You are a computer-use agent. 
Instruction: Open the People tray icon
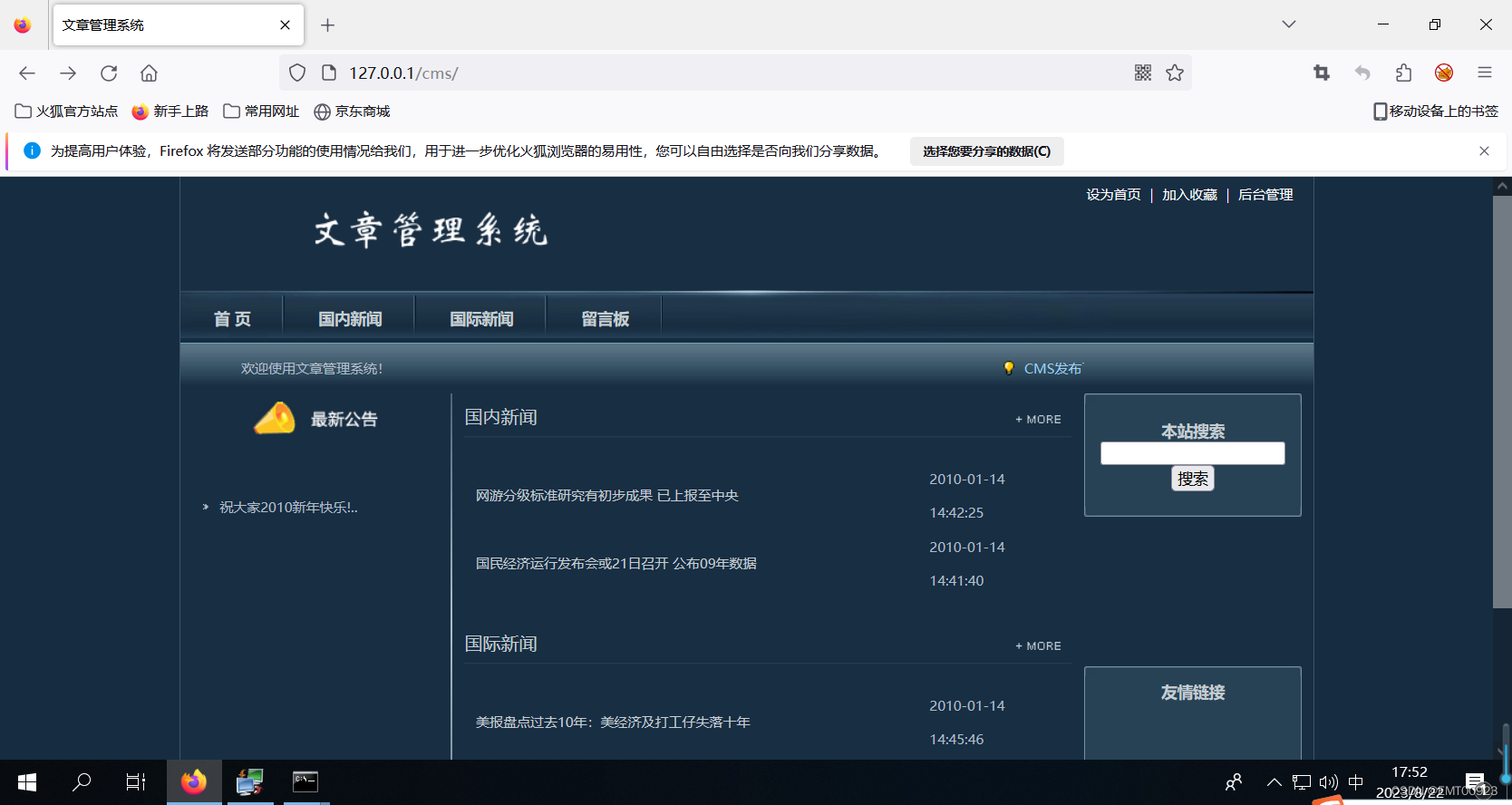pos(1234,782)
